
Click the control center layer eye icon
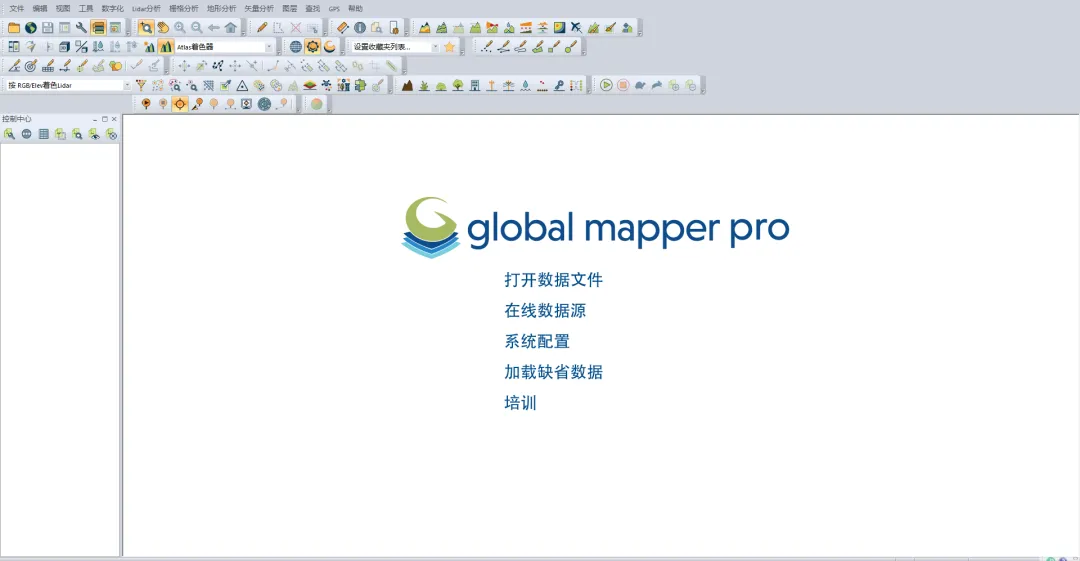point(94,134)
